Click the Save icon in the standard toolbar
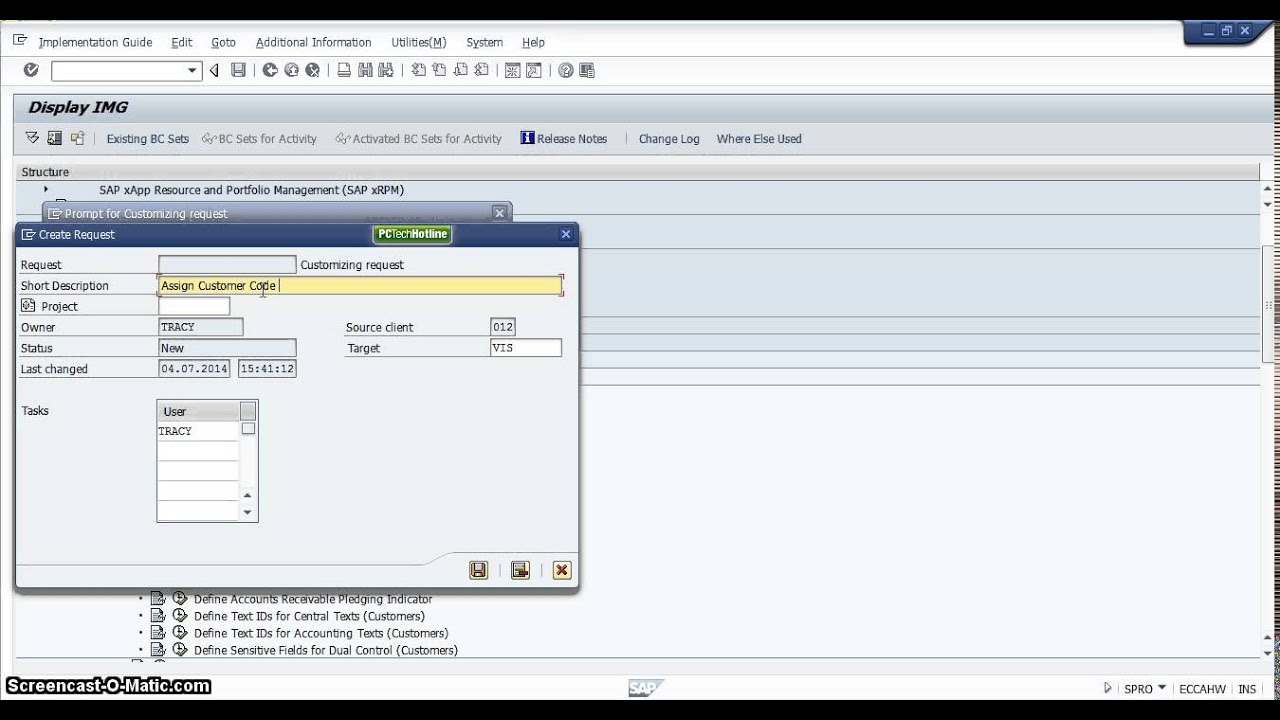 tap(238, 70)
